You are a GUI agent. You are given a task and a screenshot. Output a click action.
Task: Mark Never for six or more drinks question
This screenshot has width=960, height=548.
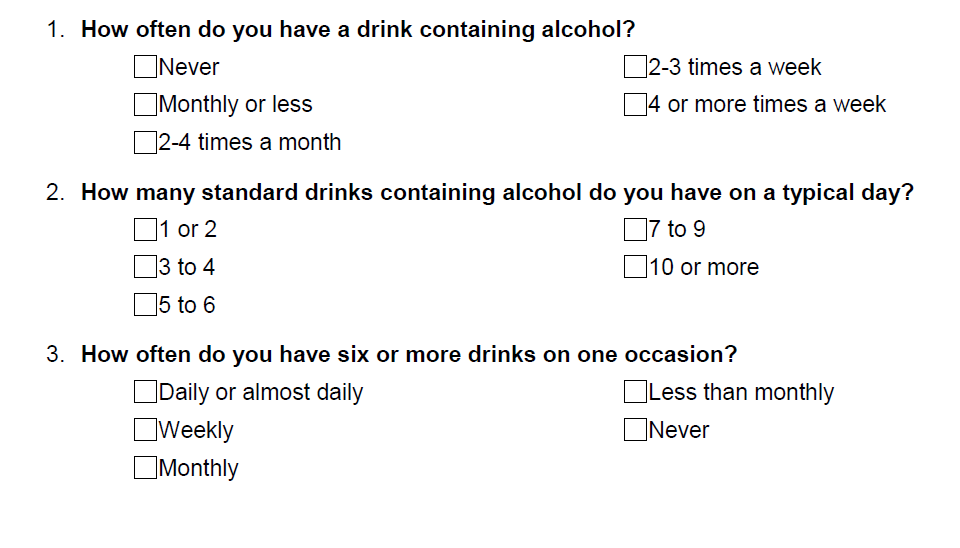(636, 430)
